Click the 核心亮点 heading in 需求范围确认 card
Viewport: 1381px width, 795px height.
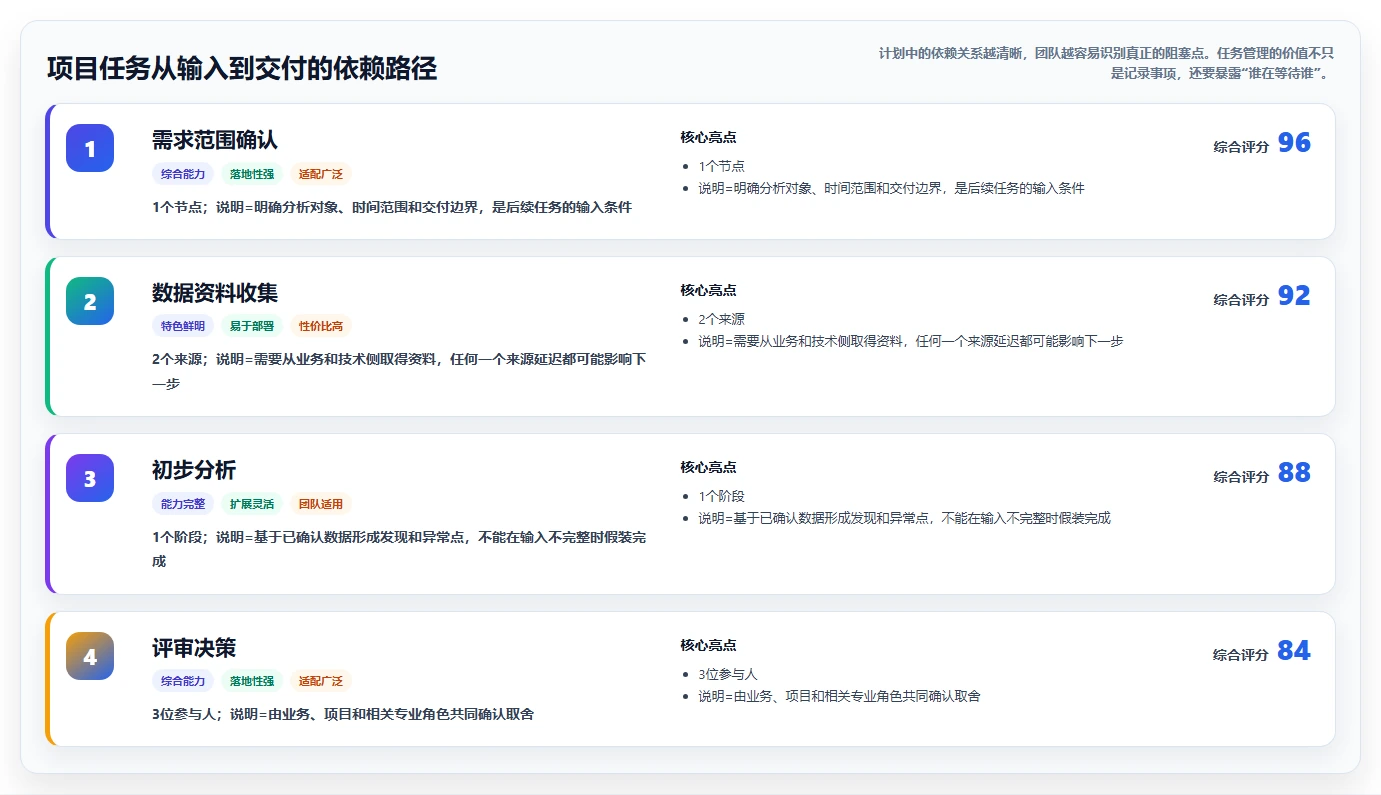[708, 137]
